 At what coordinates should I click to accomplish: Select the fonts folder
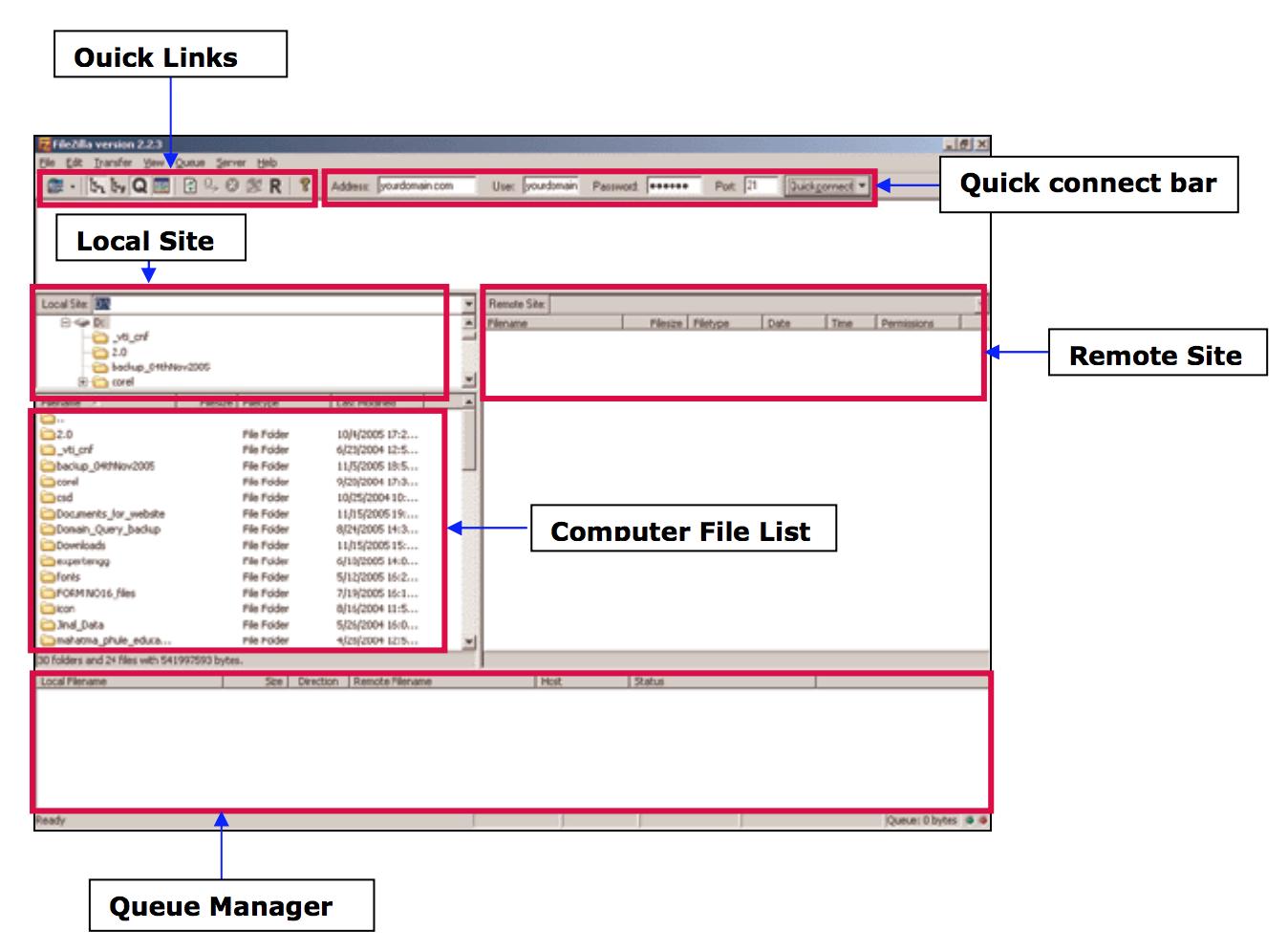click(60, 577)
